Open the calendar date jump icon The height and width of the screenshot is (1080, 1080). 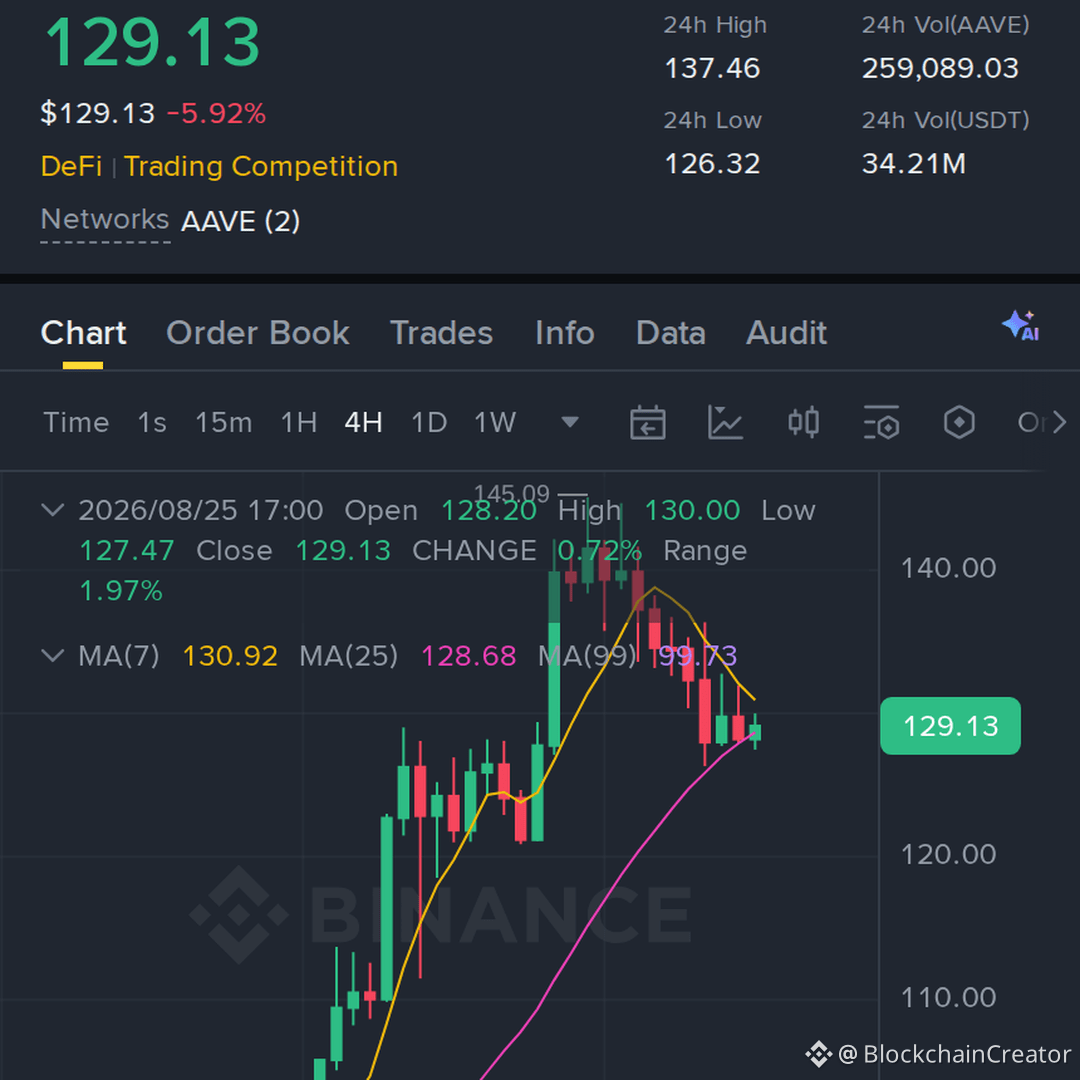[647, 422]
